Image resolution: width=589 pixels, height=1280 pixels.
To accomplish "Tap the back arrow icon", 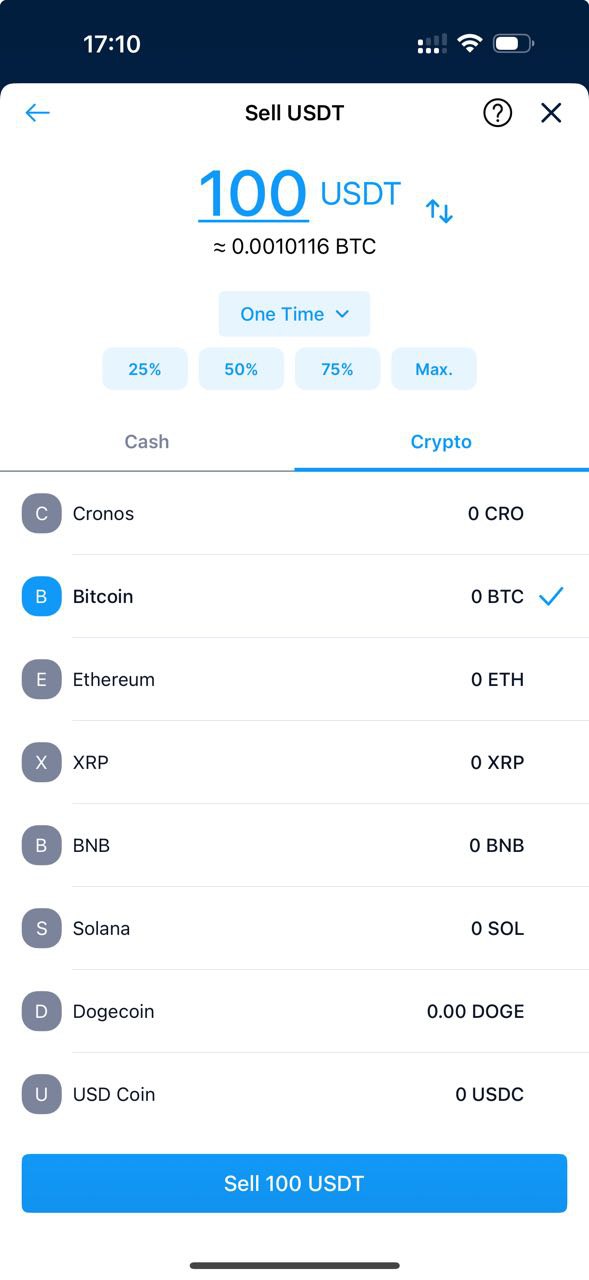I will [37, 113].
